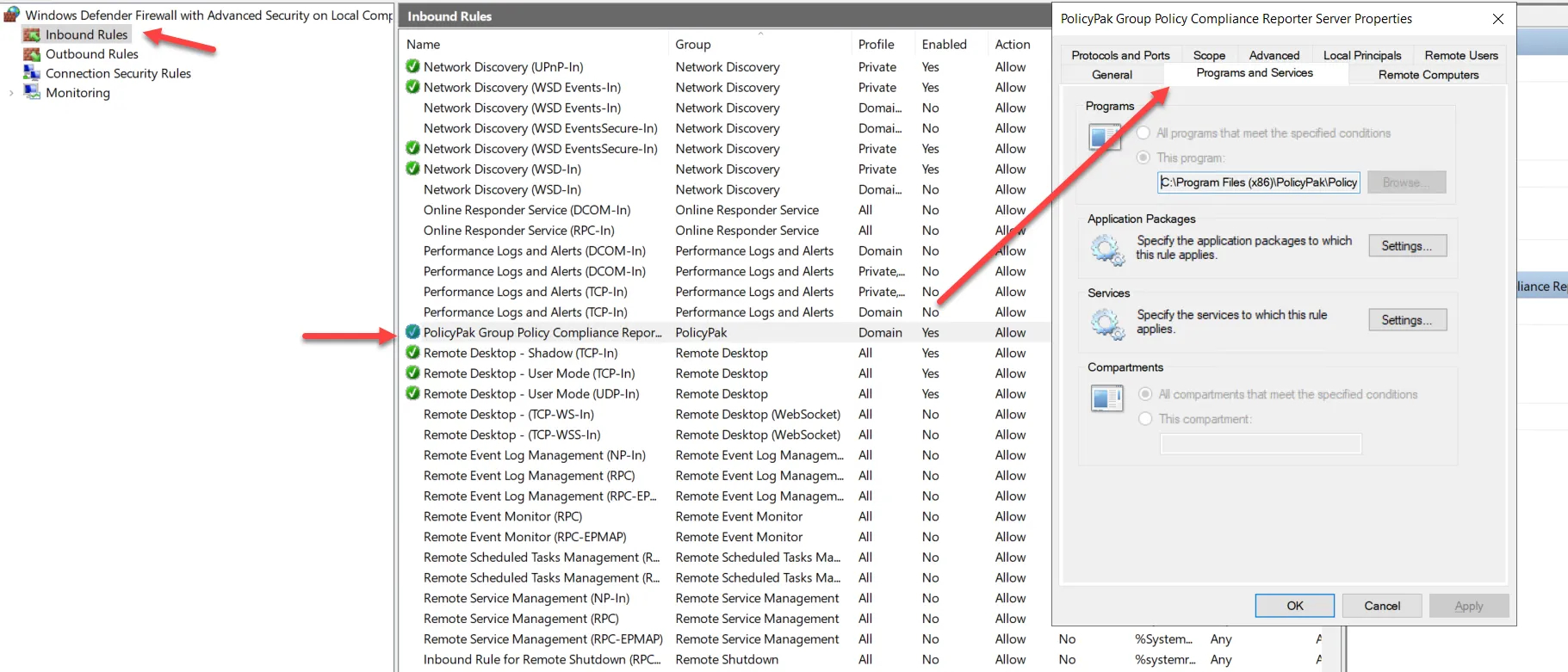Image resolution: width=1568 pixels, height=672 pixels.
Task: Select the "This program" radio button
Action: [x=1143, y=157]
